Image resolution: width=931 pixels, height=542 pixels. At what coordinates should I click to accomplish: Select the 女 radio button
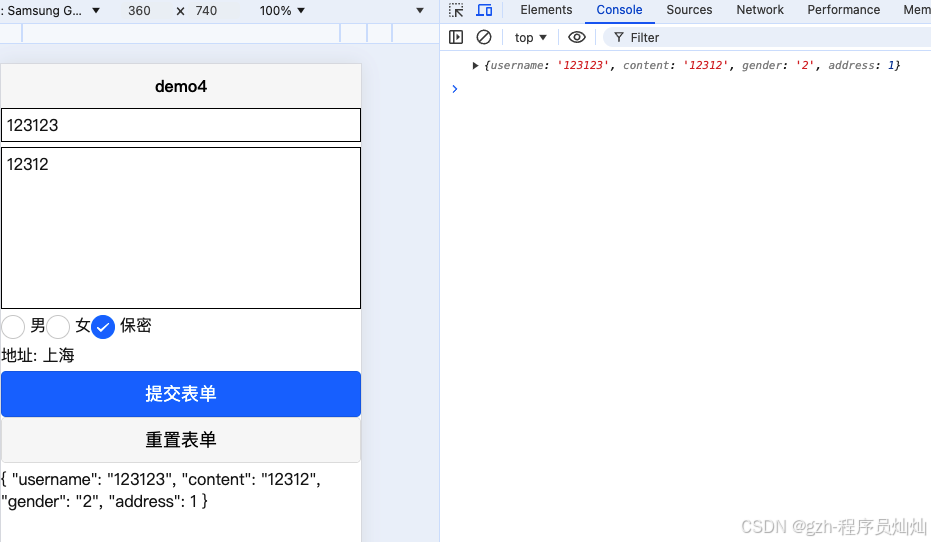click(x=59, y=326)
